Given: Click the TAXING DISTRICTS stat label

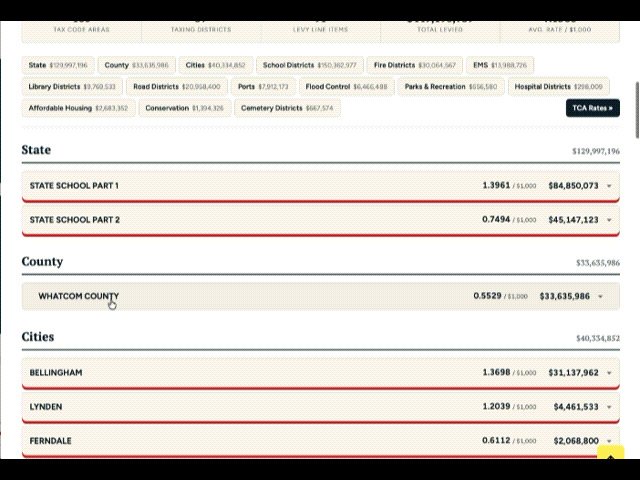Looking at the screenshot, I should pyautogui.click(x=201, y=29).
